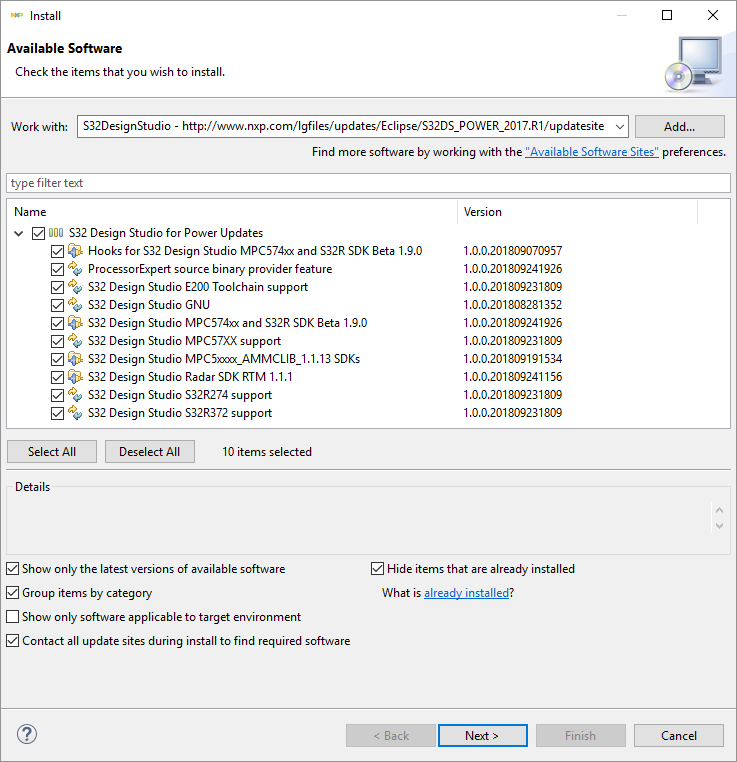Toggle Hide items that are already installed
Image resolution: width=737 pixels, height=762 pixels.
[377, 569]
